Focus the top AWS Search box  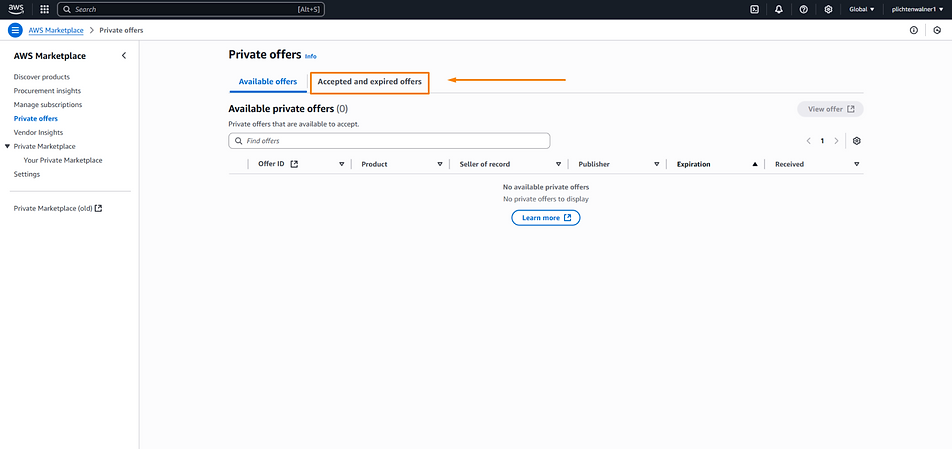click(191, 10)
